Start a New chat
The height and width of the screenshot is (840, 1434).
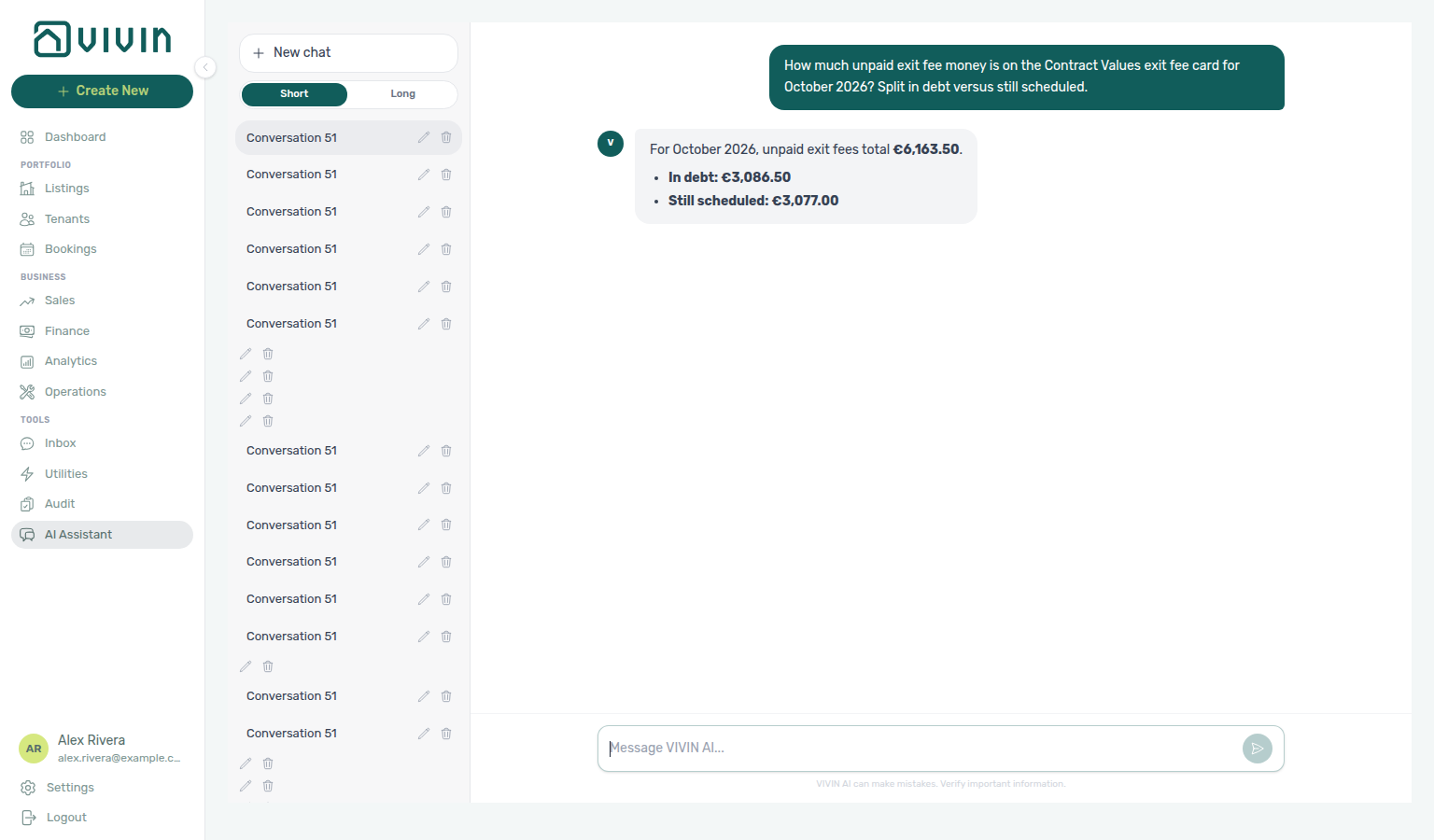348,53
